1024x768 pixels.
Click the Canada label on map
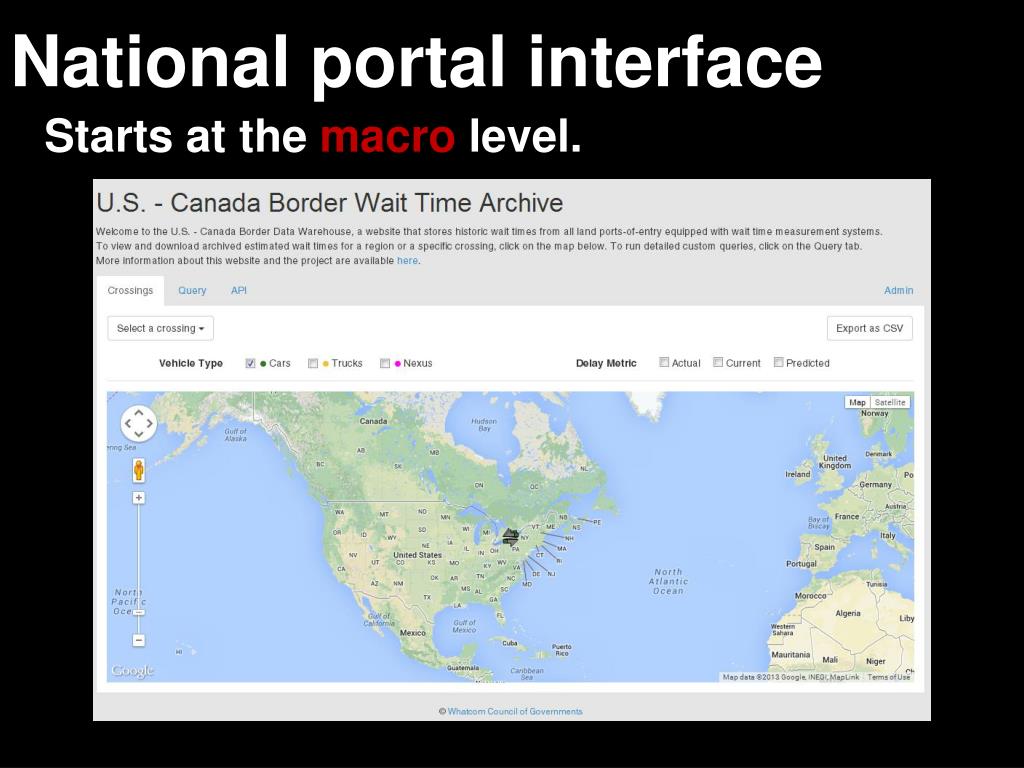click(373, 421)
